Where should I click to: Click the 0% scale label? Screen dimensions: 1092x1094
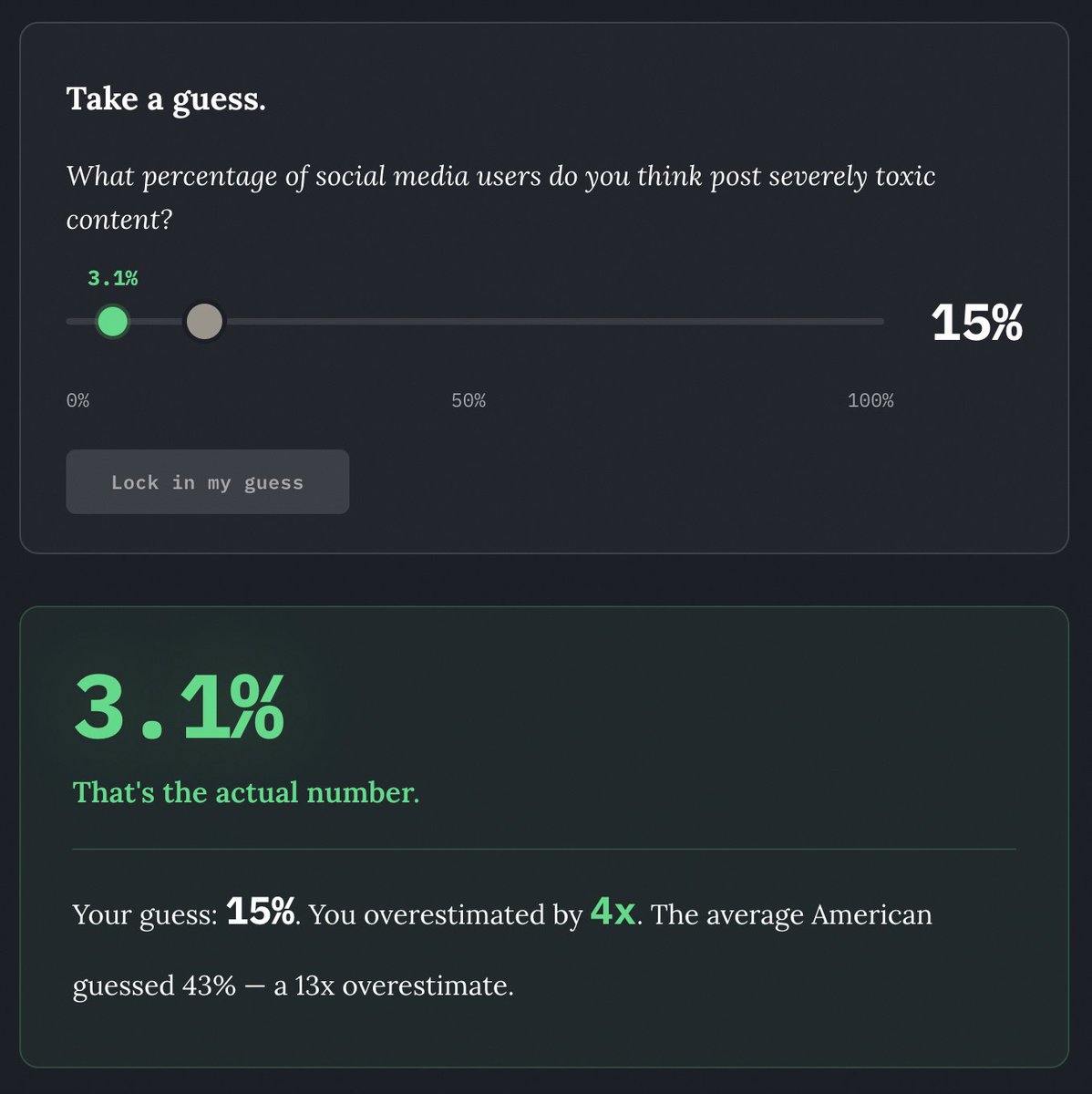tap(77, 400)
